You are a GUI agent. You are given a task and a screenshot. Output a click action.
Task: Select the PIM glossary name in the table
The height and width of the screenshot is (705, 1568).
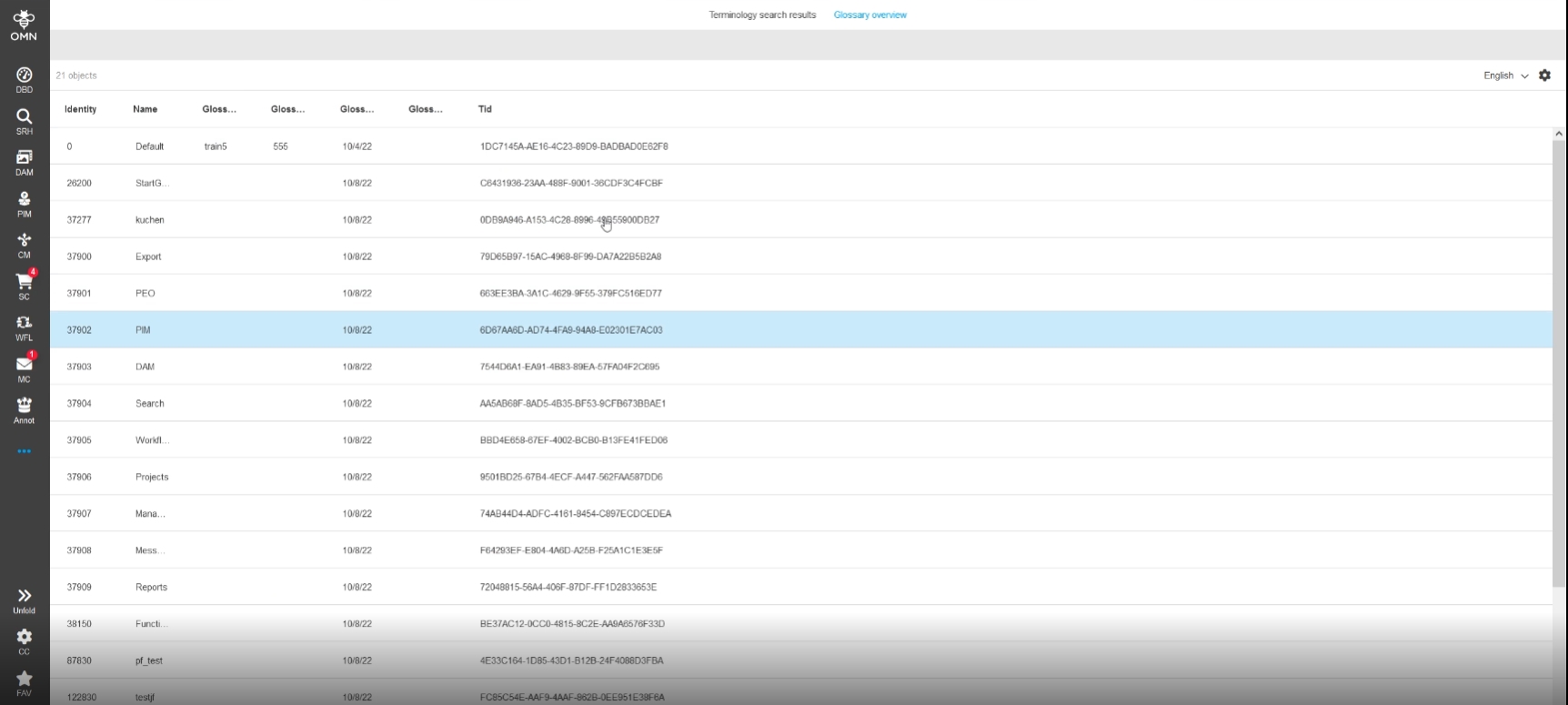coord(143,330)
